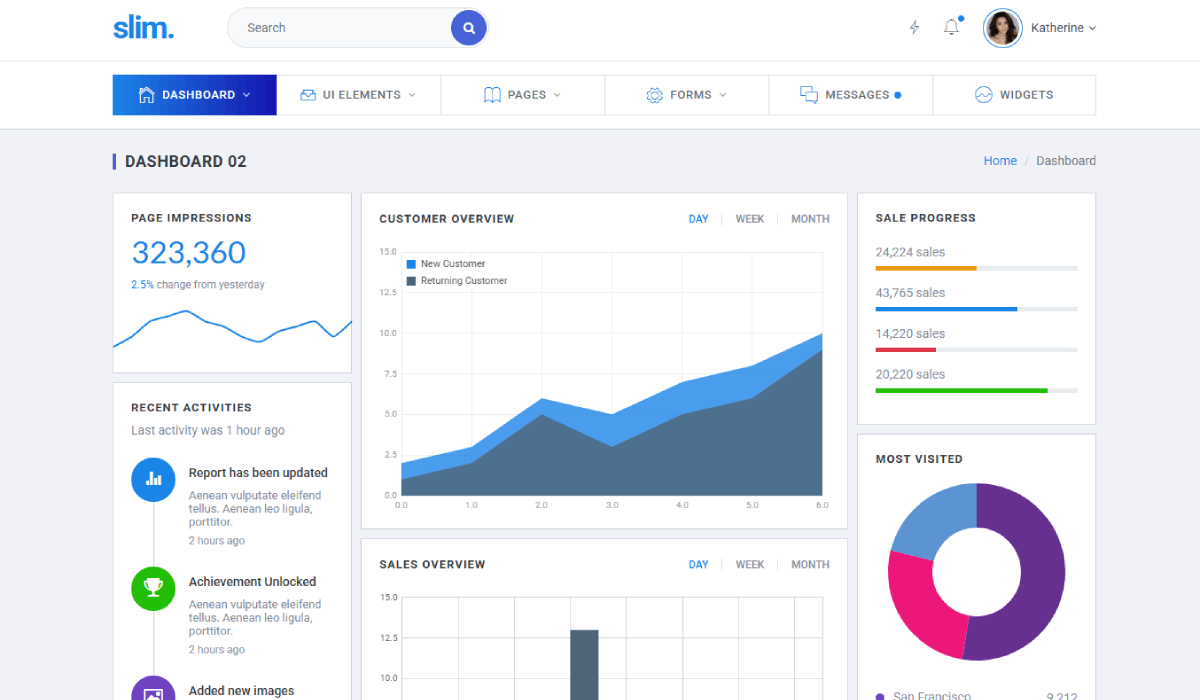Click the blue 43,765 sales progress bar
The image size is (1200, 700).
click(946, 309)
